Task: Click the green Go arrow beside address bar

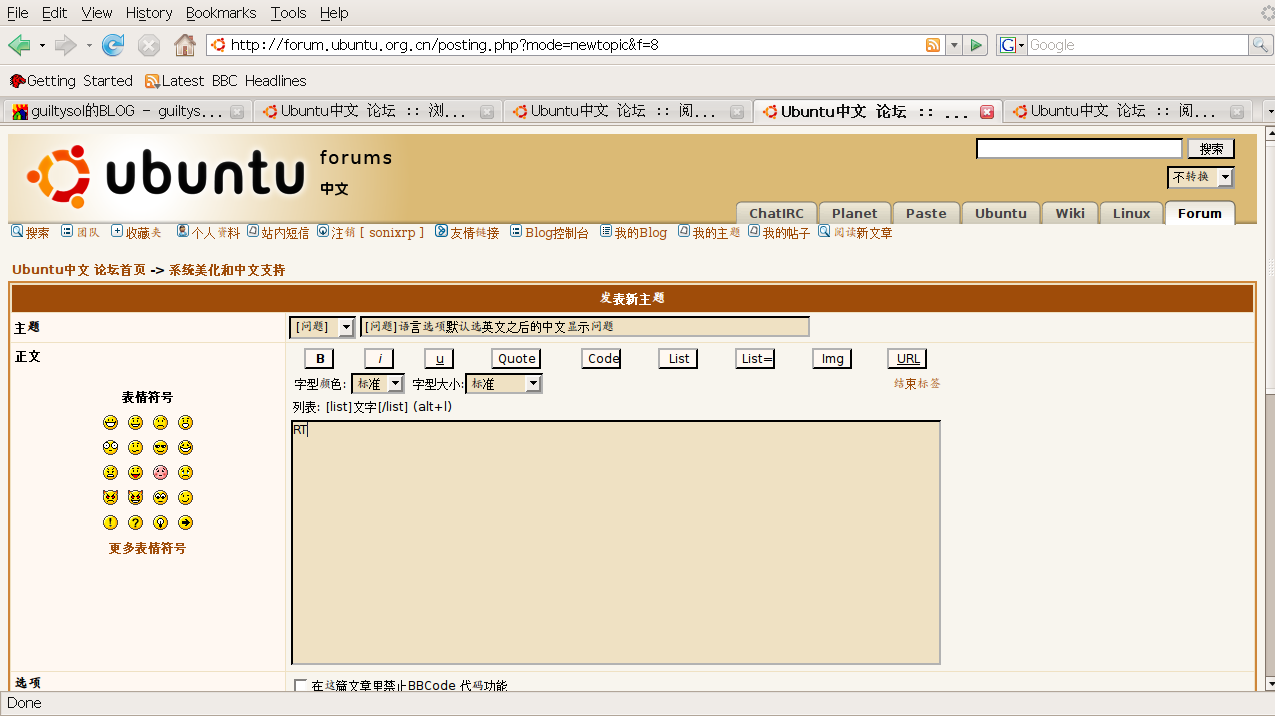Action: (977, 45)
